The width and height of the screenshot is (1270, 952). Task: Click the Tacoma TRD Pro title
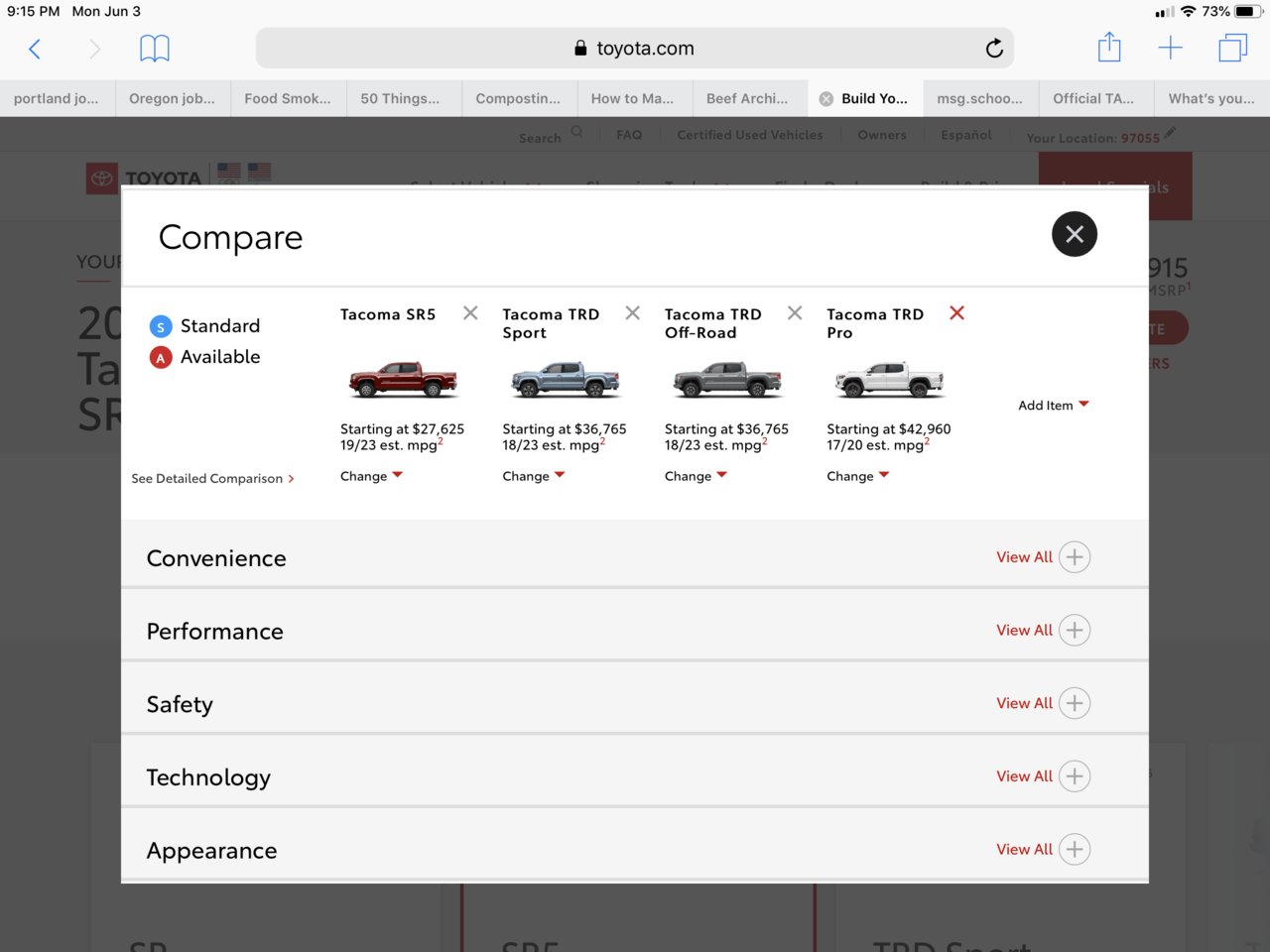coord(875,323)
